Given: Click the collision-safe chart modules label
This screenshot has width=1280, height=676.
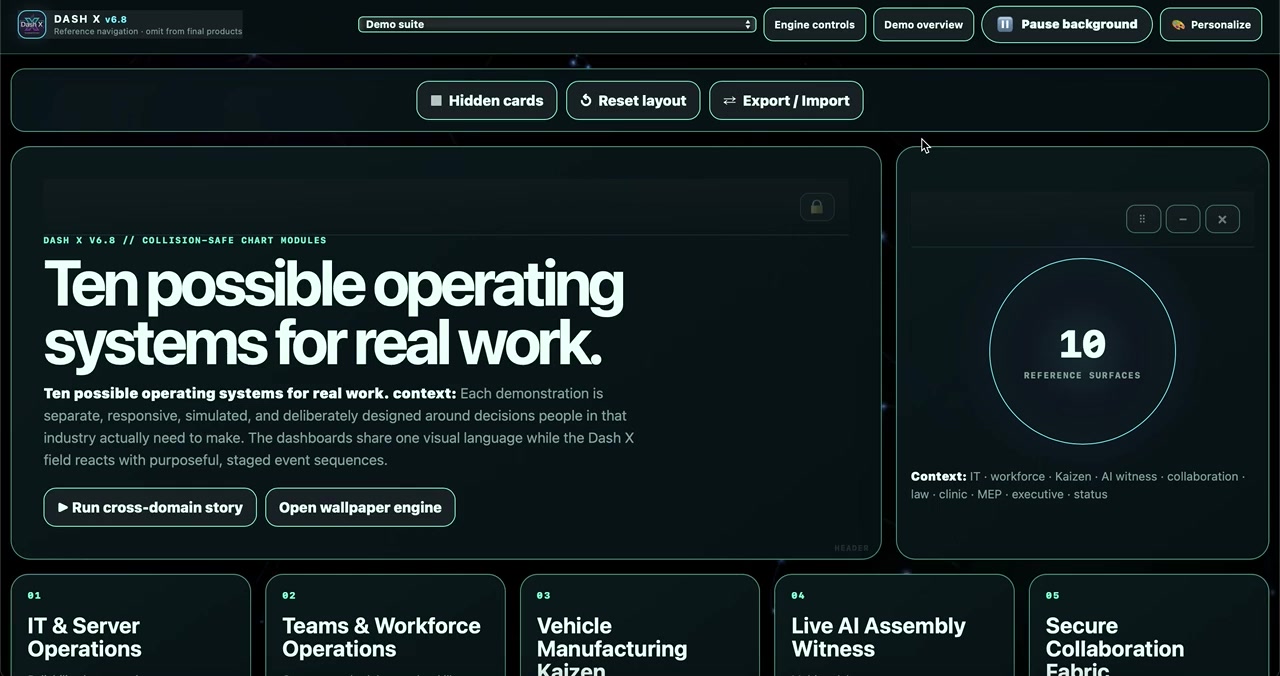Looking at the screenshot, I should coord(185,240).
